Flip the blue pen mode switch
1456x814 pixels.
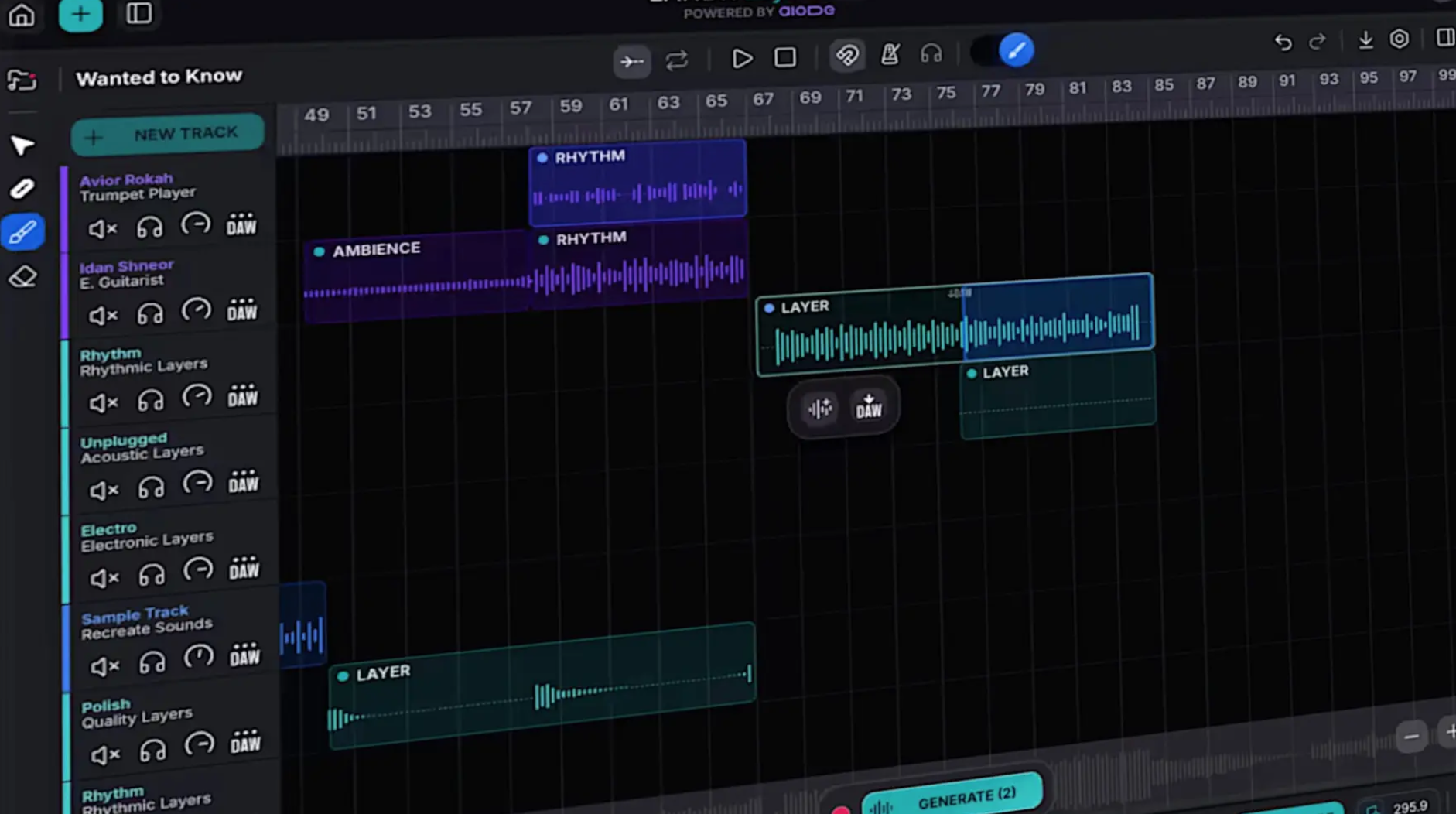tap(1003, 51)
